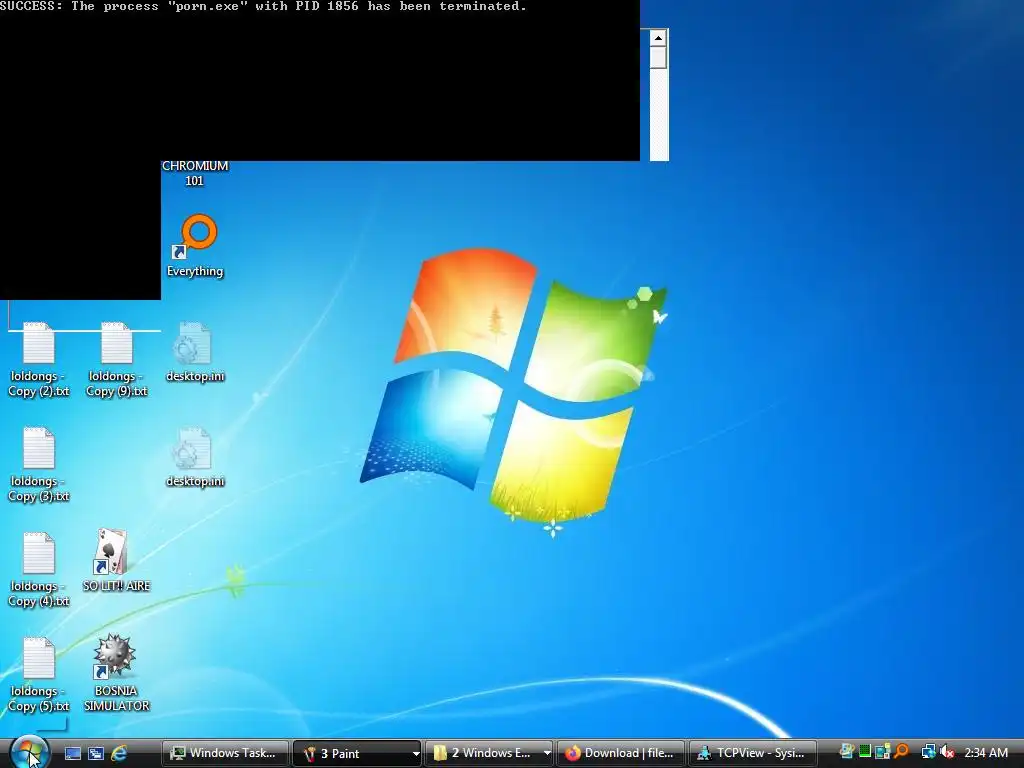Open the 2 Windows Explorer taskbar group
The width and height of the screenshot is (1024, 768).
point(483,753)
